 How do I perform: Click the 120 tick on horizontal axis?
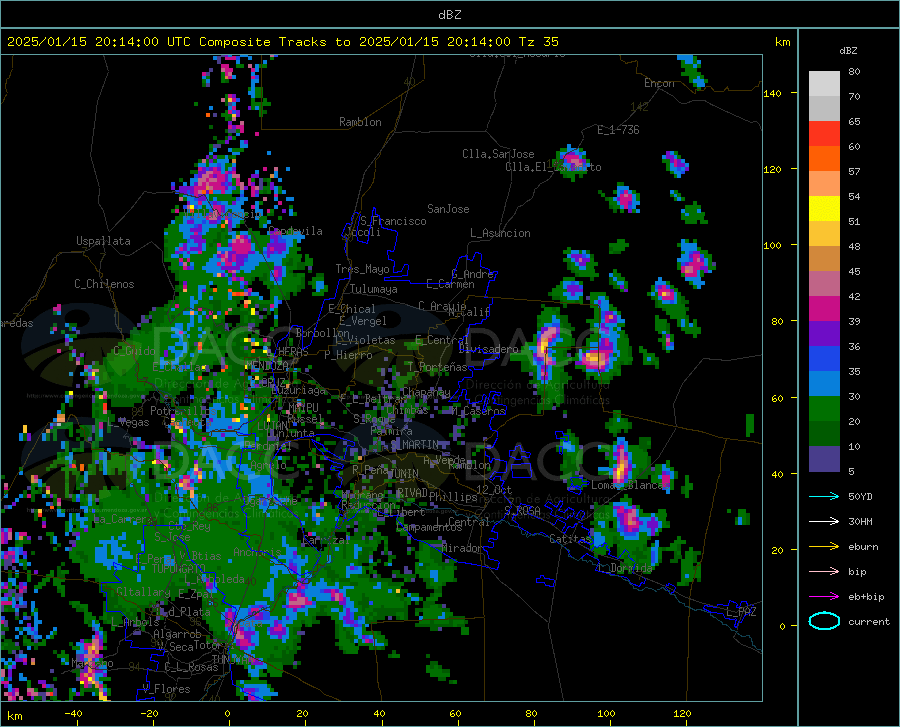pos(682,713)
